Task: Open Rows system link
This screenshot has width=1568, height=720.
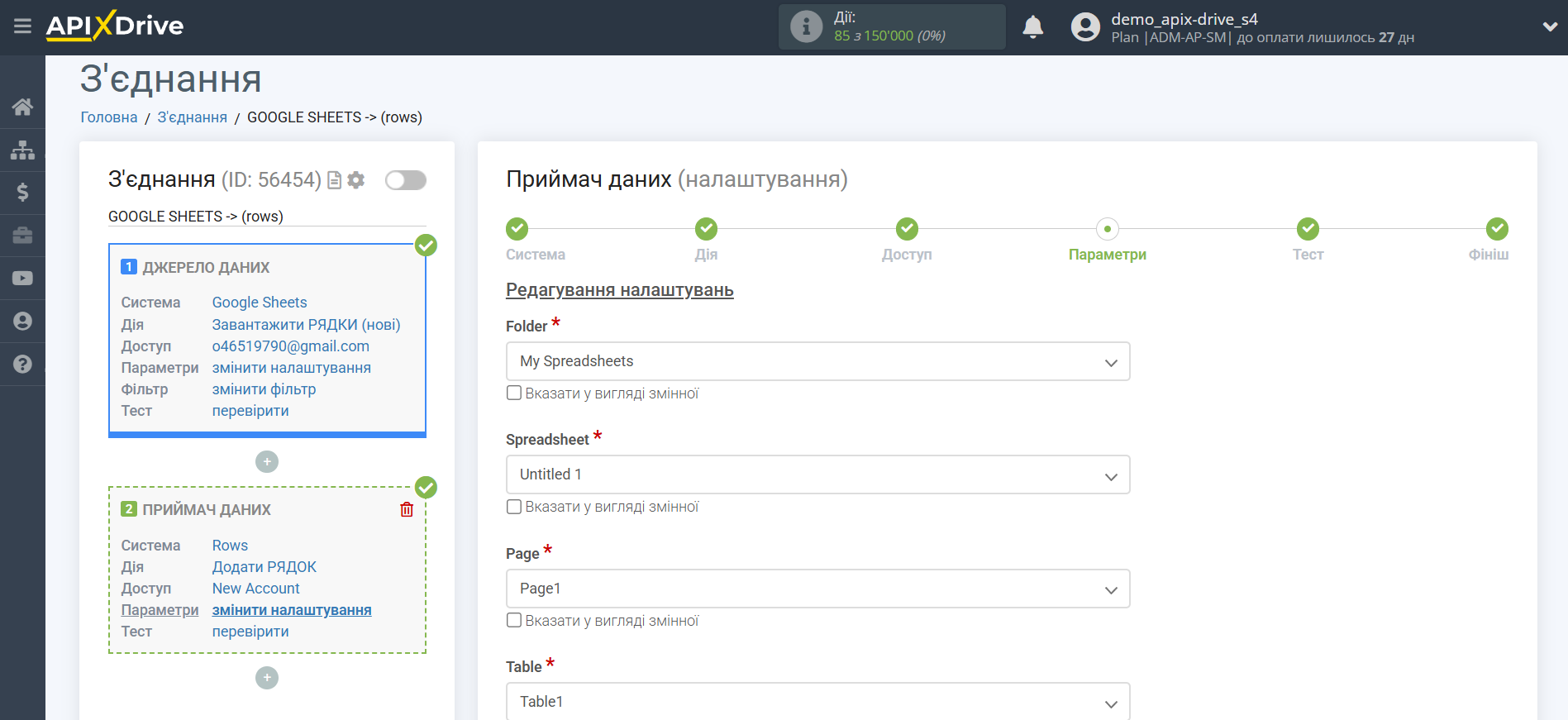Action: pos(230,546)
